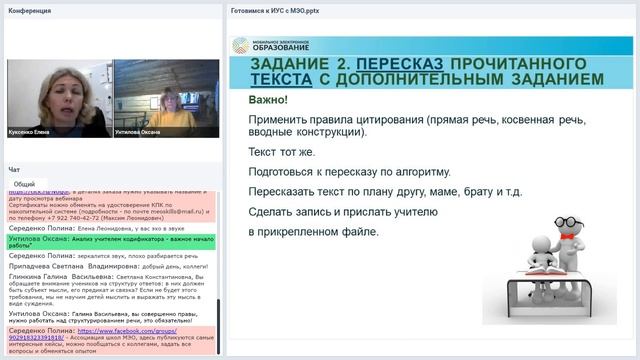Image resolution: width=640 pixels, height=360 pixels.
Task: Click the Чат panel header
Action: (113, 169)
